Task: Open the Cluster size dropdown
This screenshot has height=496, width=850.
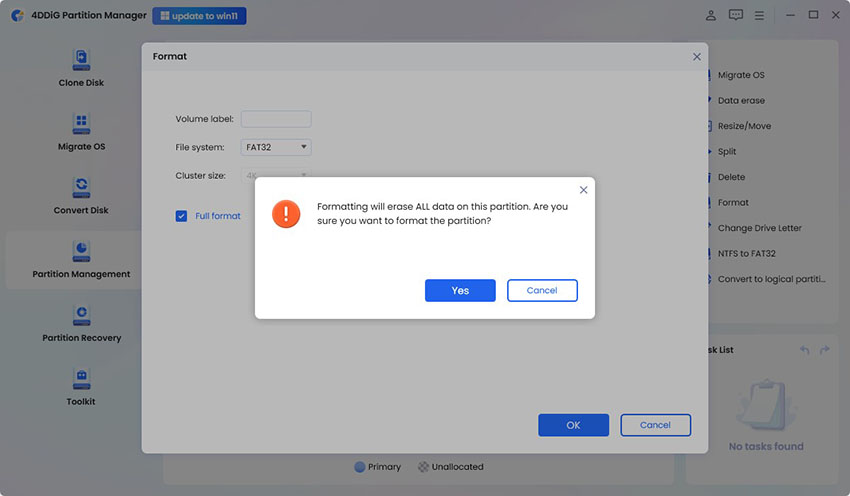Action: tap(276, 175)
